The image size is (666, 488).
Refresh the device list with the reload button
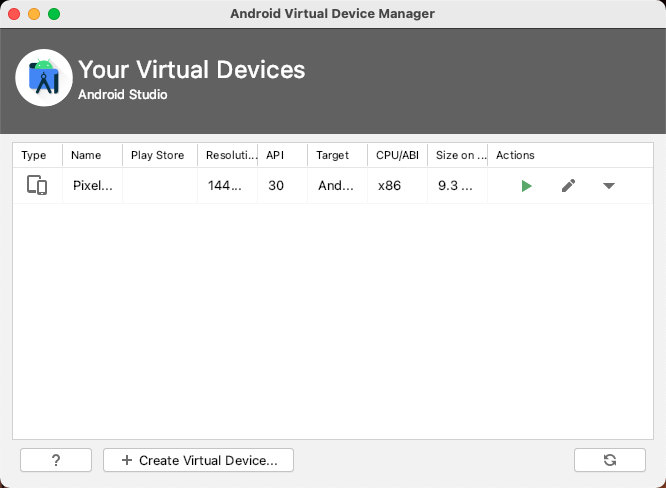[x=610, y=460]
